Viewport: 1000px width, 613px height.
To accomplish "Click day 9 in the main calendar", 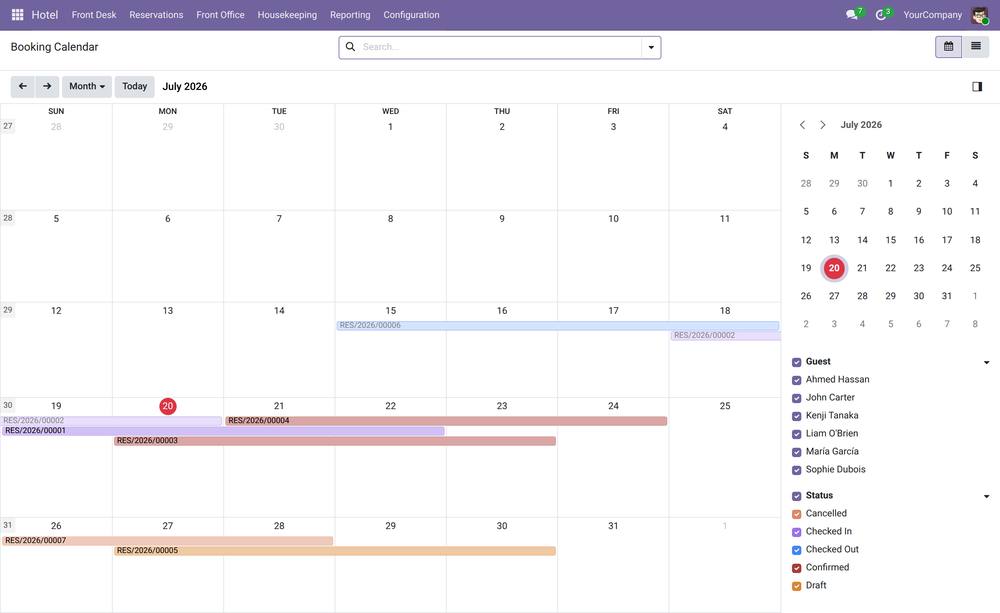I will [502, 219].
